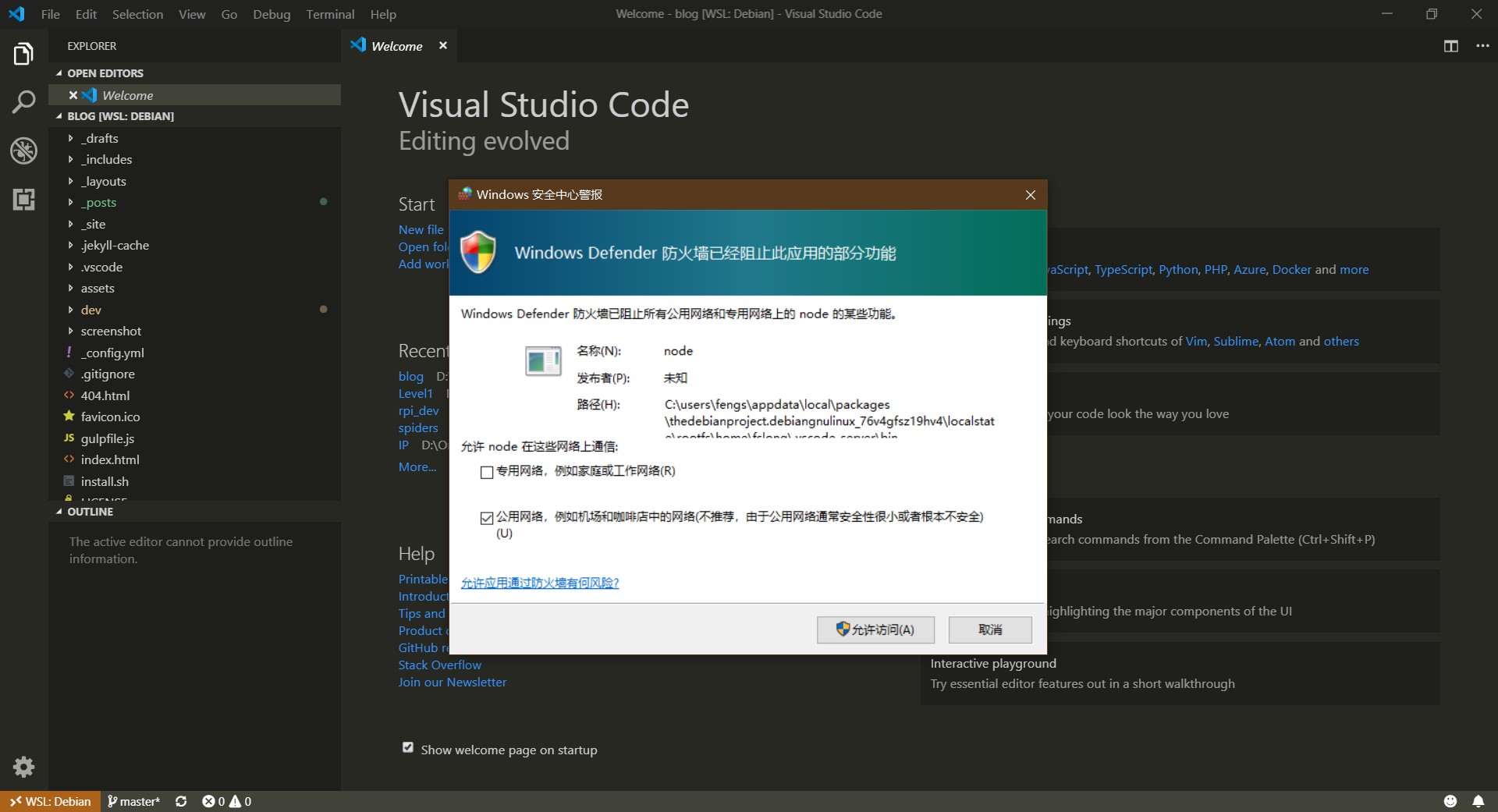The width and height of the screenshot is (1498, 812).
Task: Click the Windows Defender shield icon
Action: point(478,252)
